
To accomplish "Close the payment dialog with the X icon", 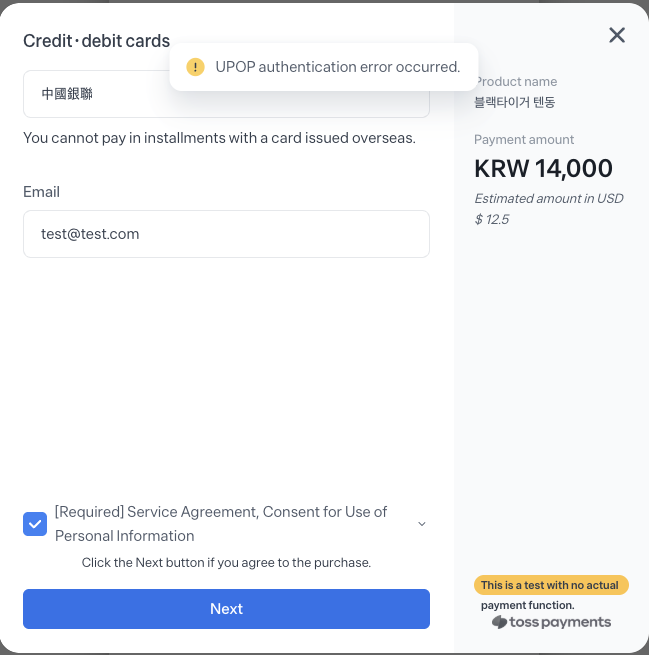I will point(617,35).
